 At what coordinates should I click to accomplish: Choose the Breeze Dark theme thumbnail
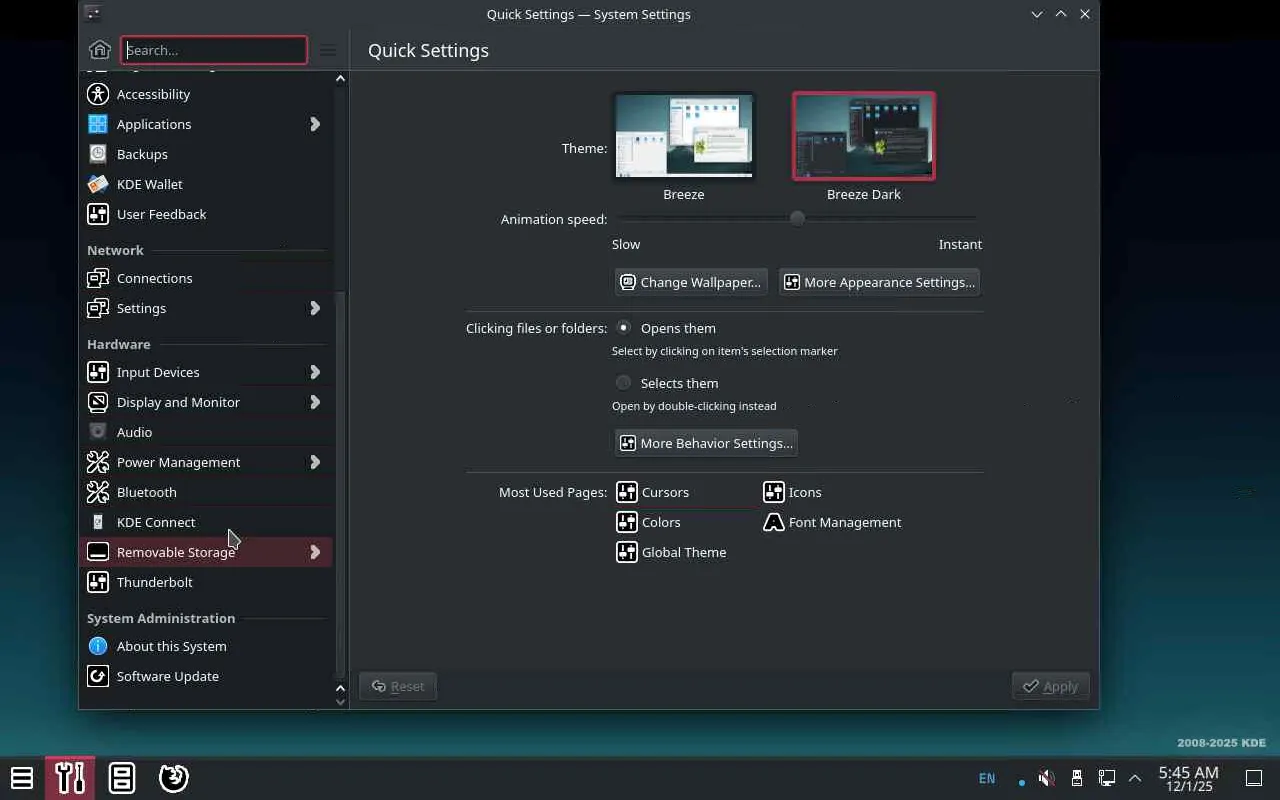864,137
